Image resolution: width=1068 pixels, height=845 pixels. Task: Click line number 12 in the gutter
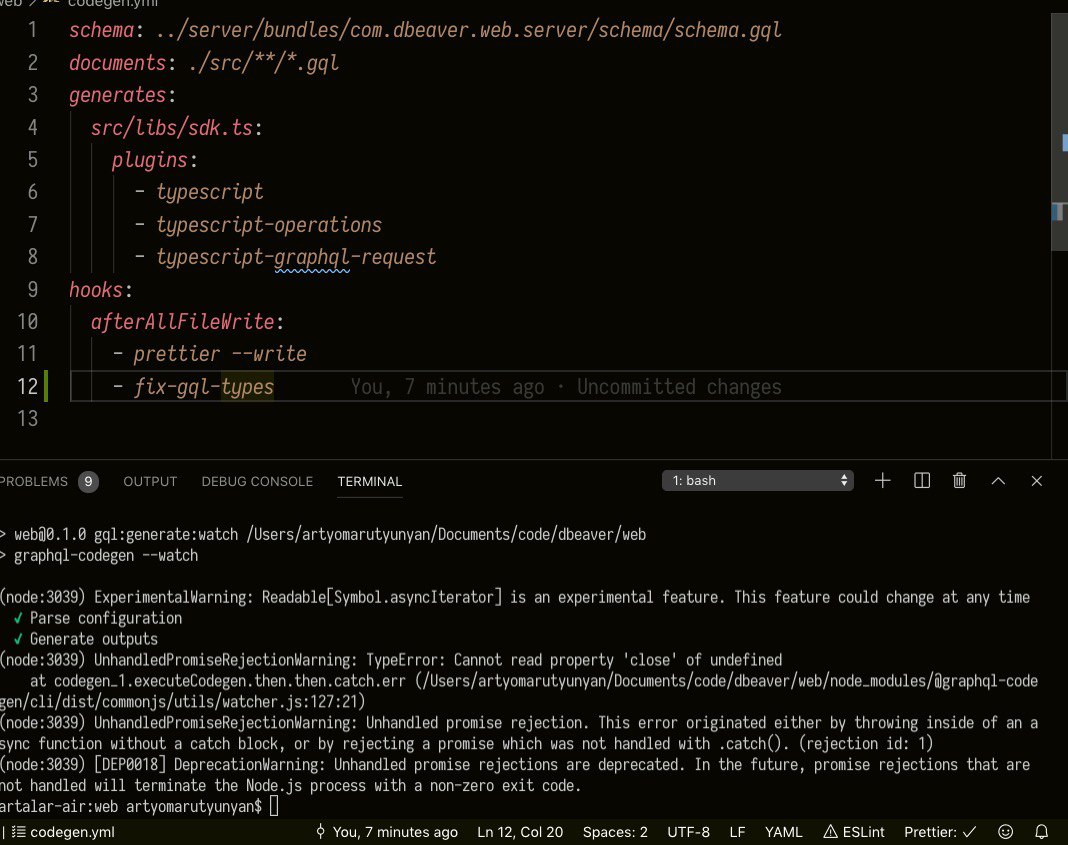click(27, 386)
